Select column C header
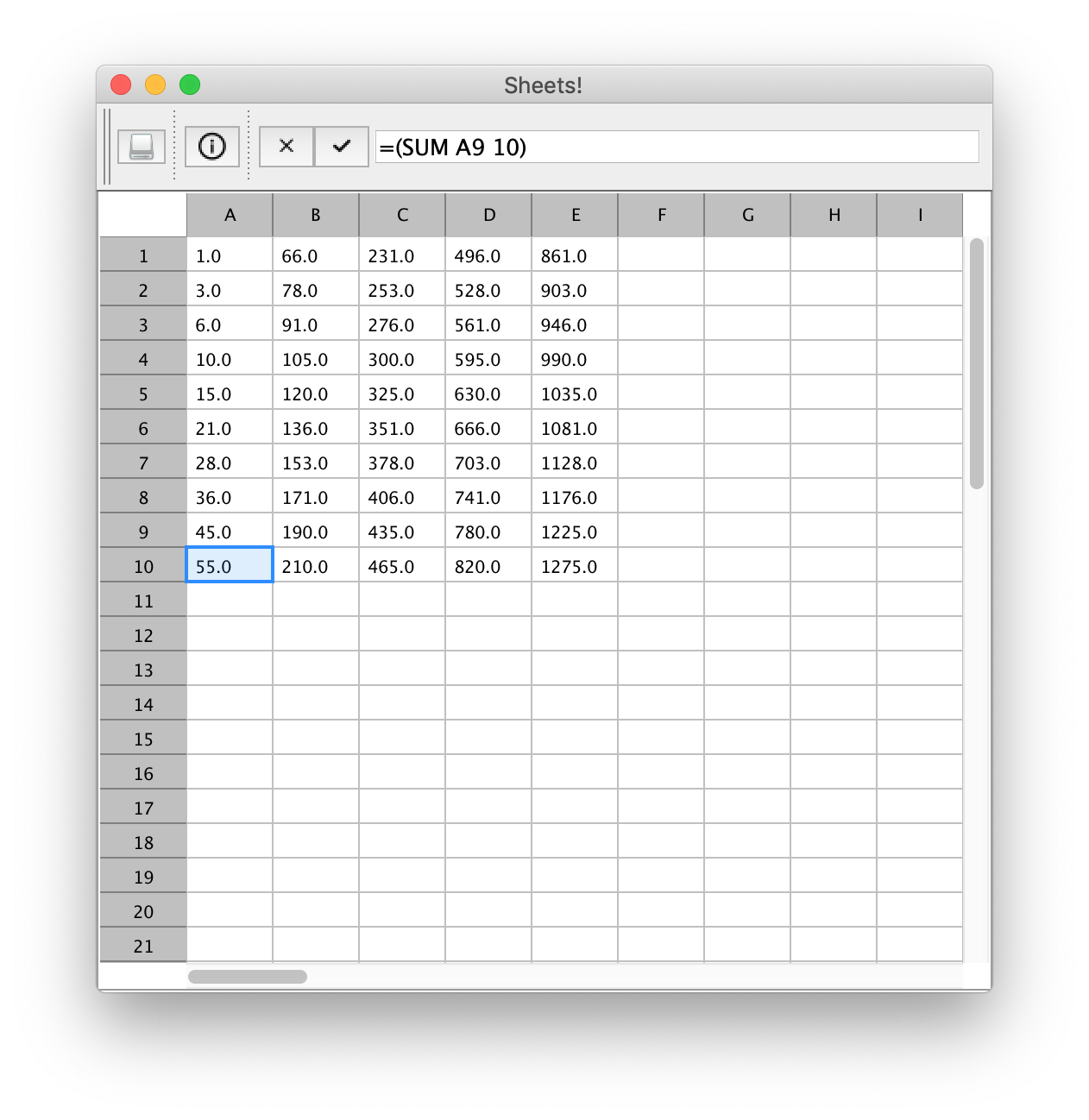Screen dimensions: 1089x1120 coord(402,215)
